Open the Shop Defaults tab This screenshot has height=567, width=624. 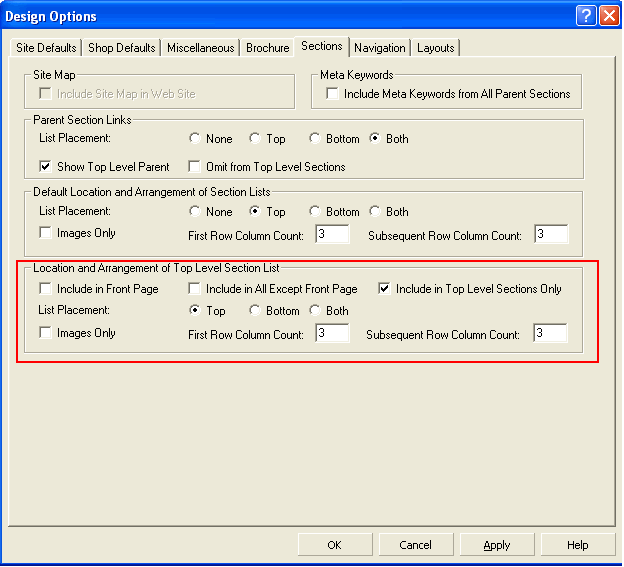coord(122,48)
